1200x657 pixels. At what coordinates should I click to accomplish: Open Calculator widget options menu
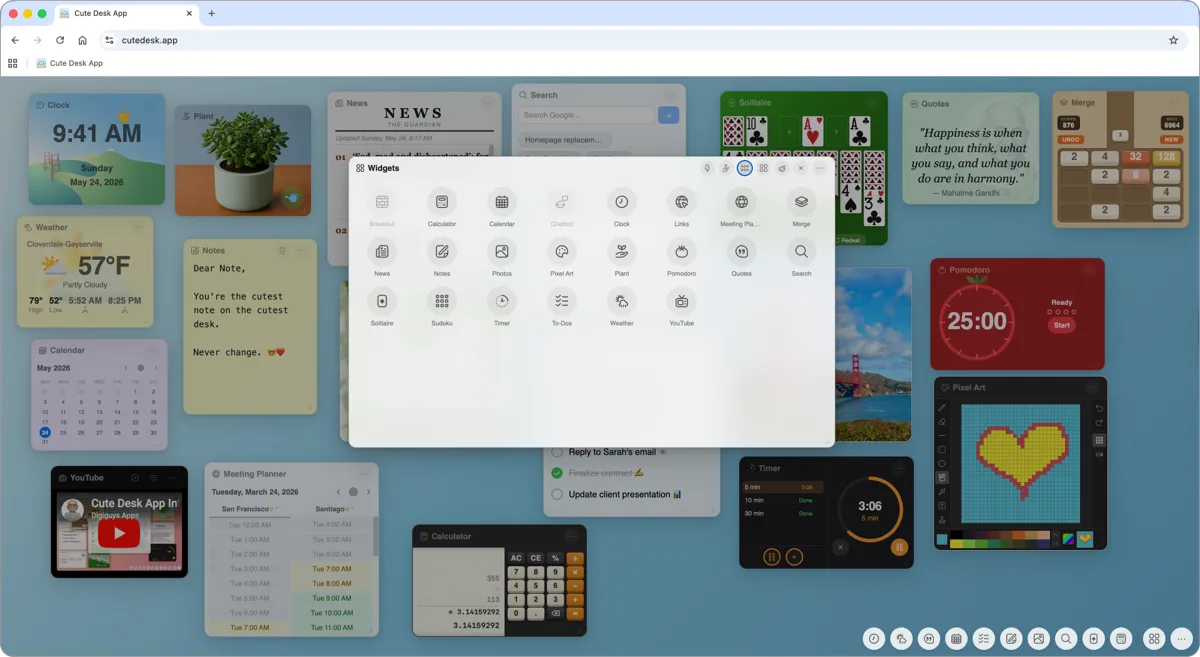point(571,536)
